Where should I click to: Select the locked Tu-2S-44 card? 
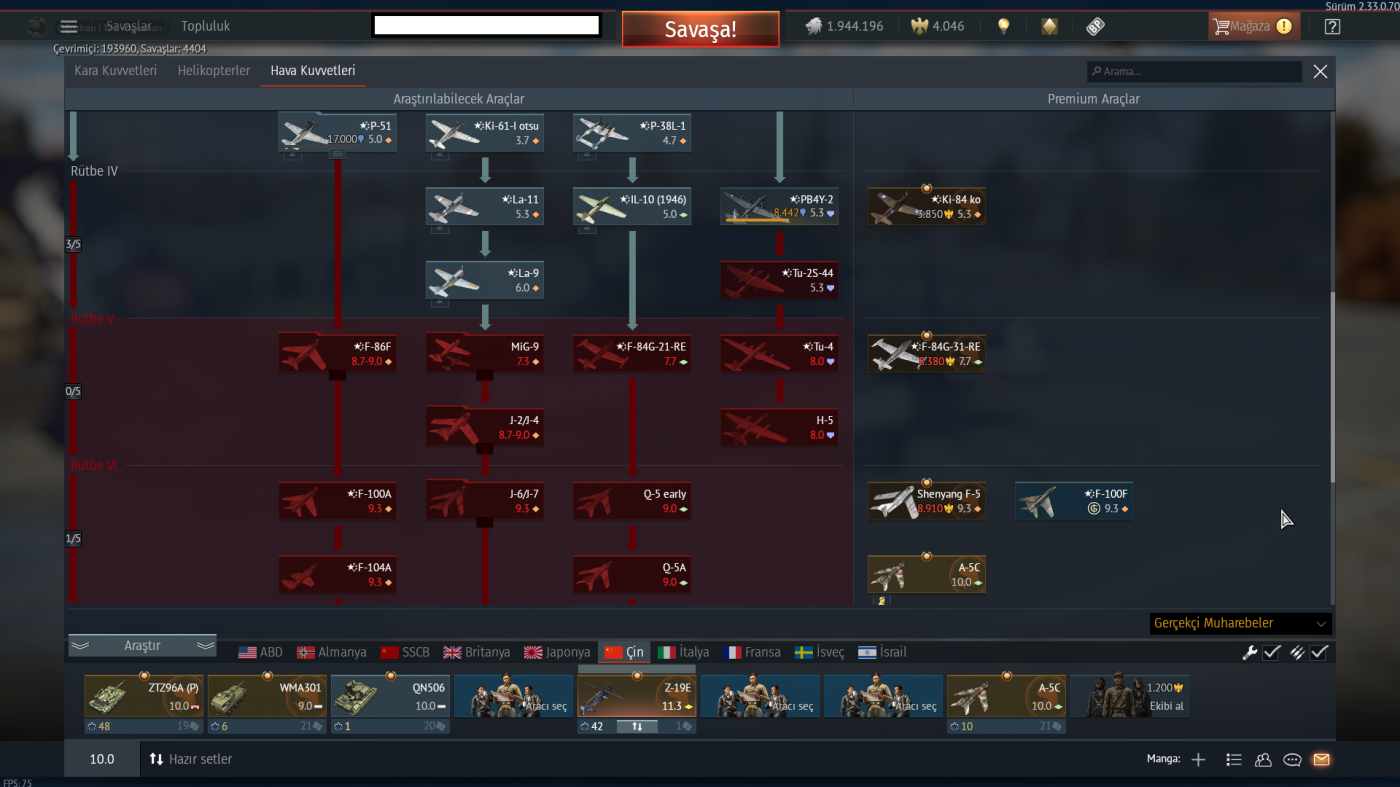779,281
